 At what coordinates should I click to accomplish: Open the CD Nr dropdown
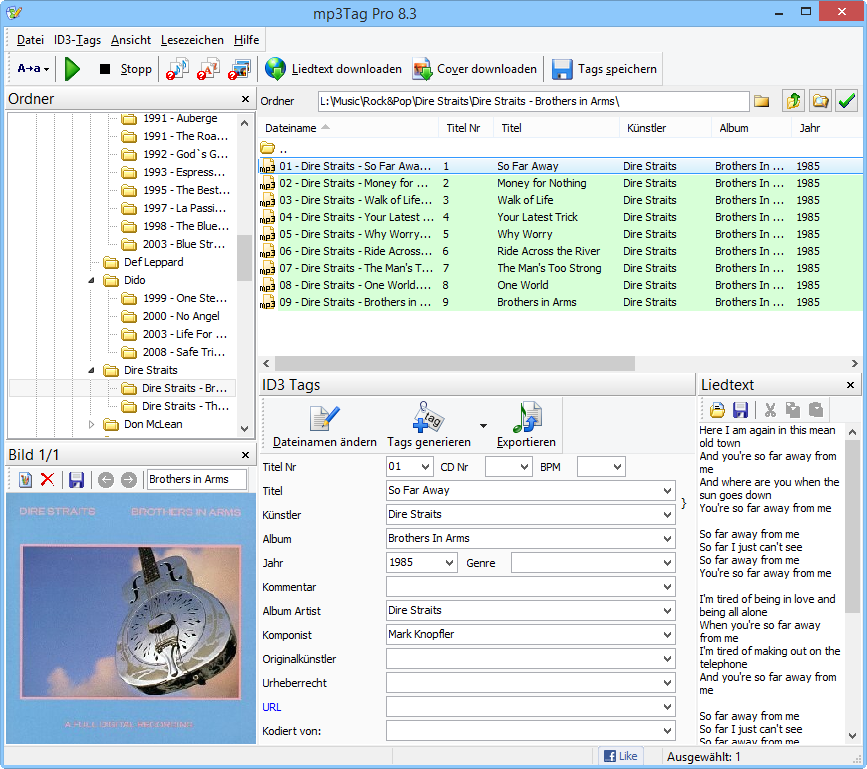[525, 467]
